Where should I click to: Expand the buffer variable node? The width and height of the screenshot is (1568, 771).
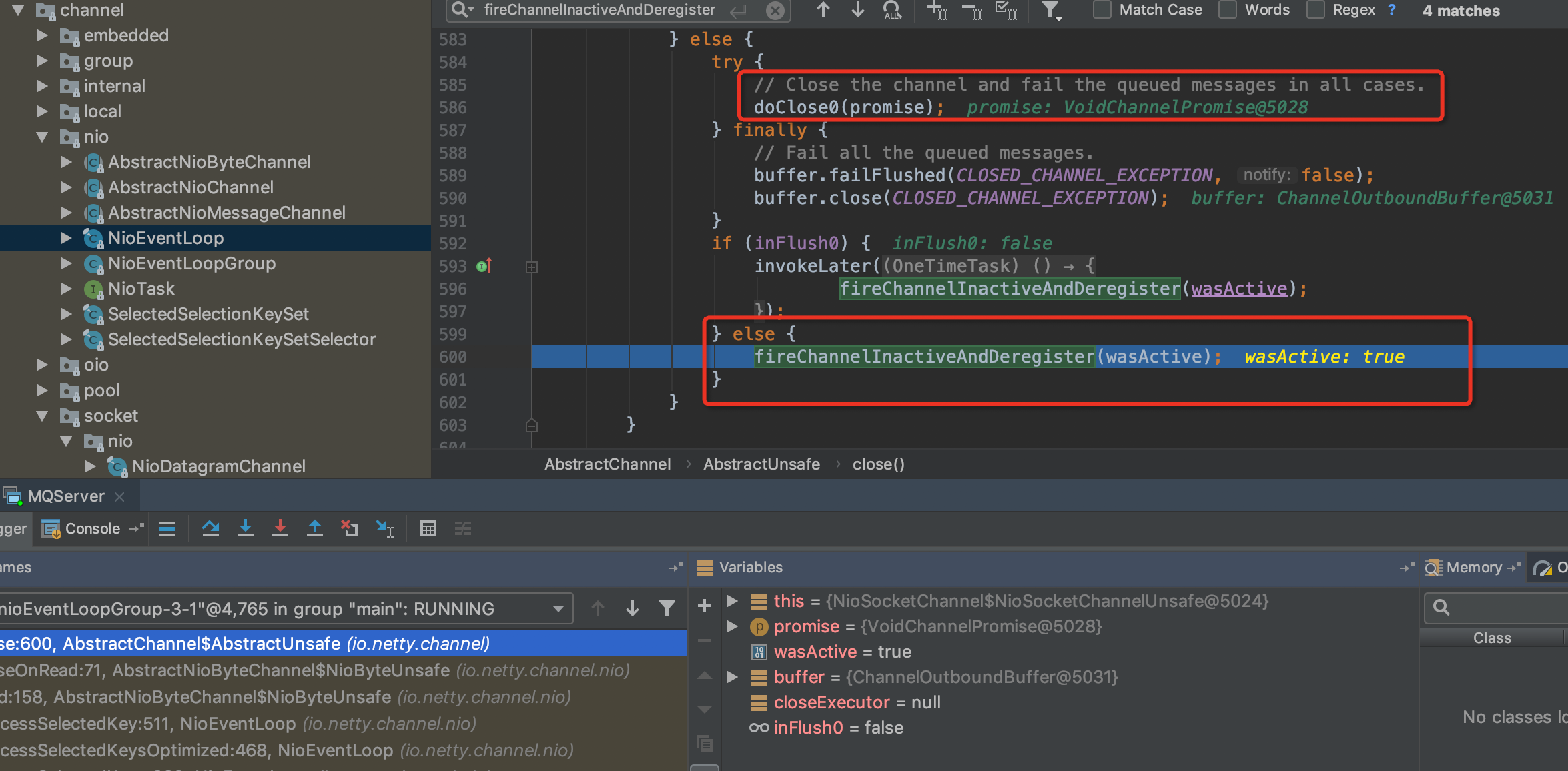click(x=732, y=677)
